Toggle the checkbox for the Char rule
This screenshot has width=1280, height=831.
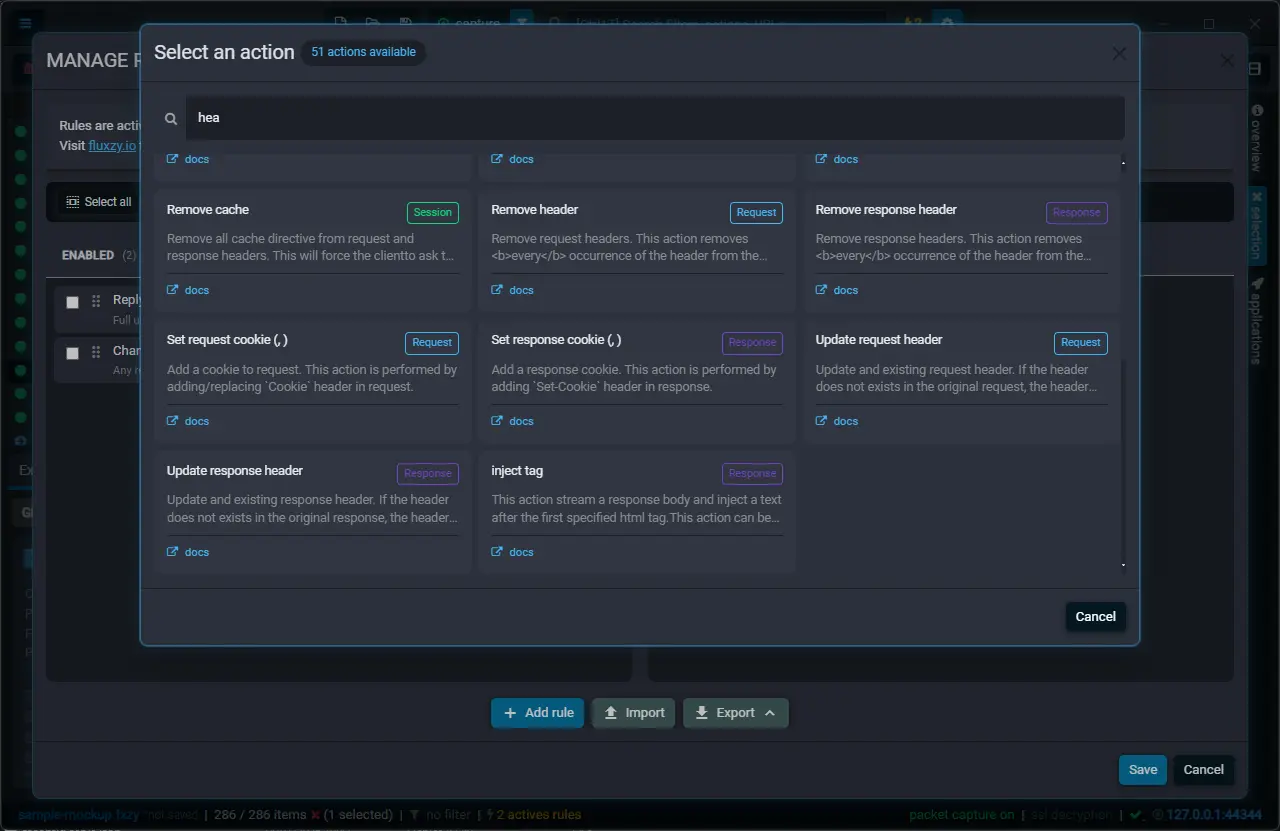pos(72,353)
